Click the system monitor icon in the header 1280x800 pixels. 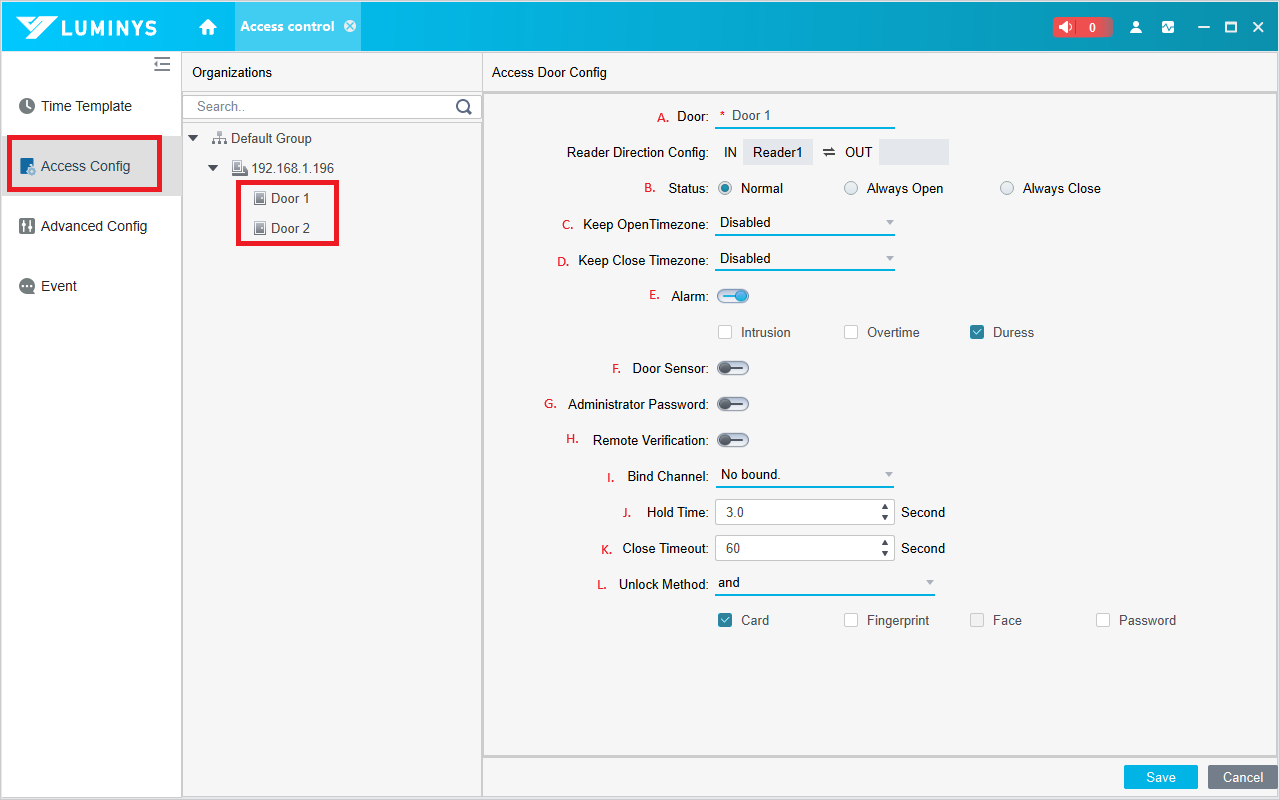(x=1168, y=27)
